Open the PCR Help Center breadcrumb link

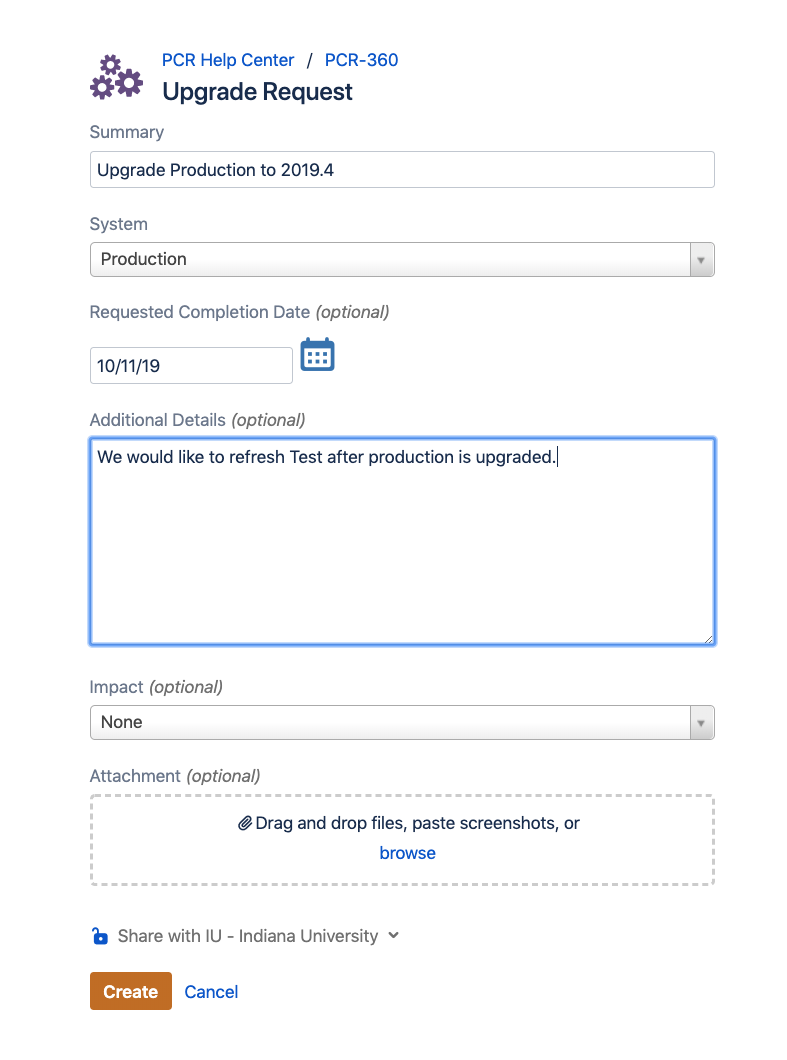tap(228, 60)
